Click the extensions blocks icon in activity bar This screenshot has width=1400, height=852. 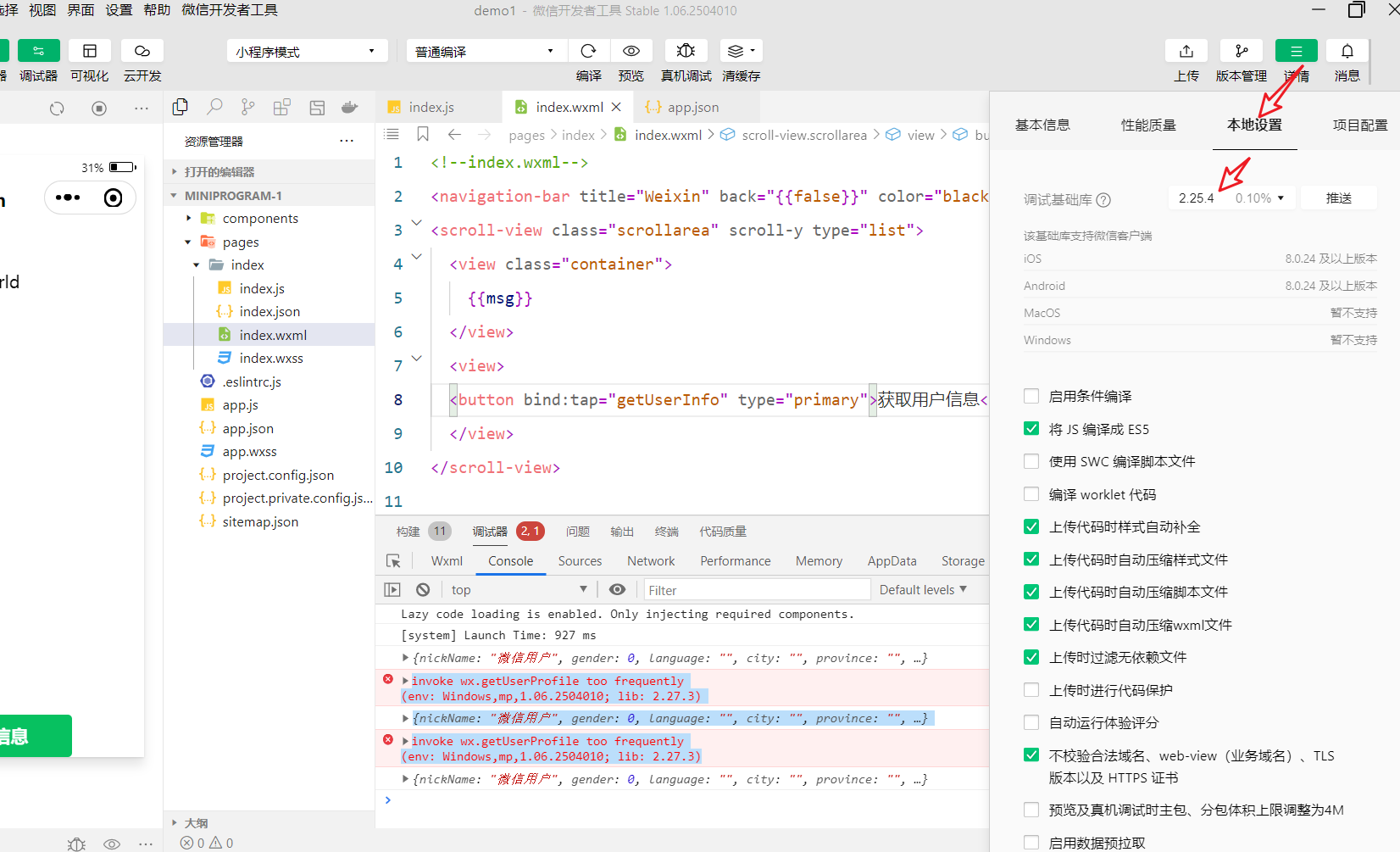click(x=282, y=107)
